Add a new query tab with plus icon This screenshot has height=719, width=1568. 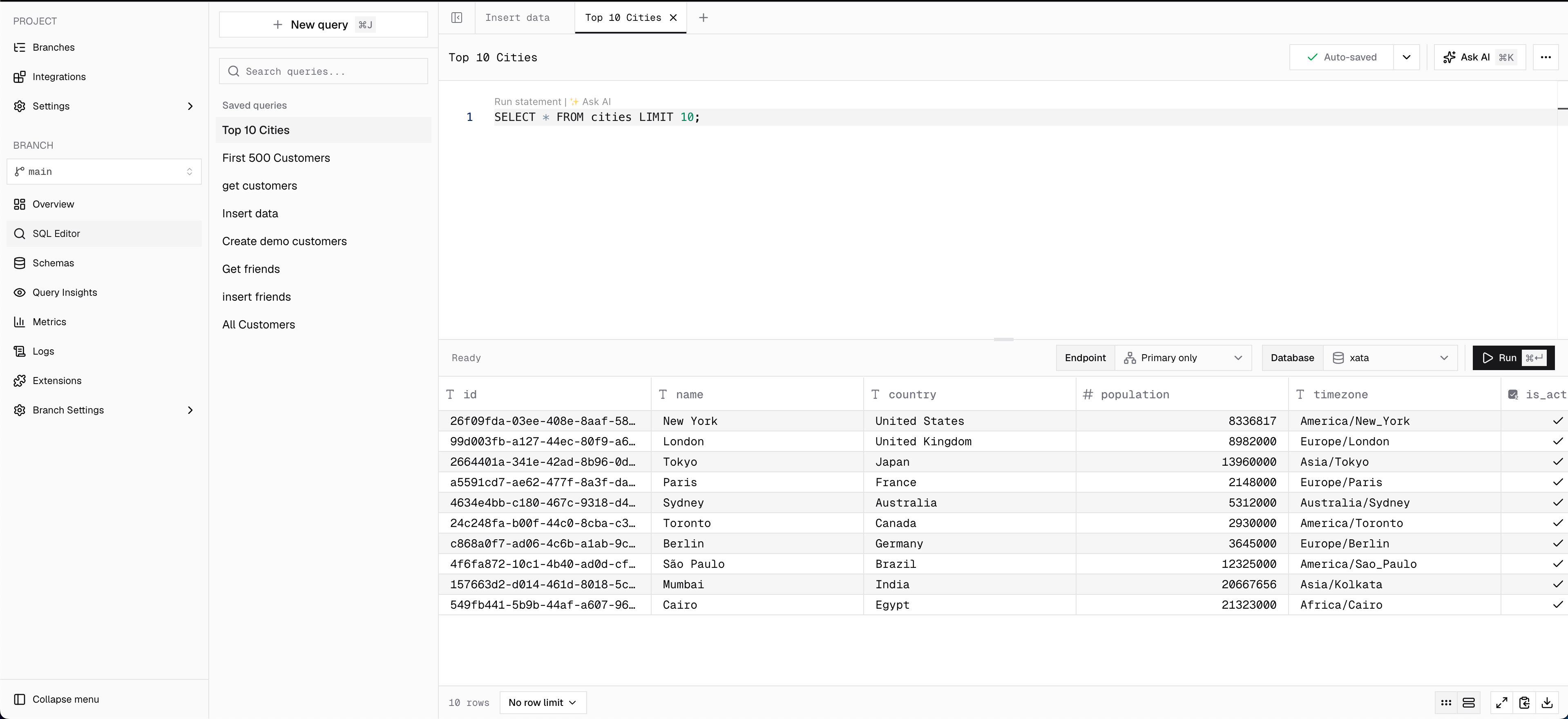tap(703, 18)
